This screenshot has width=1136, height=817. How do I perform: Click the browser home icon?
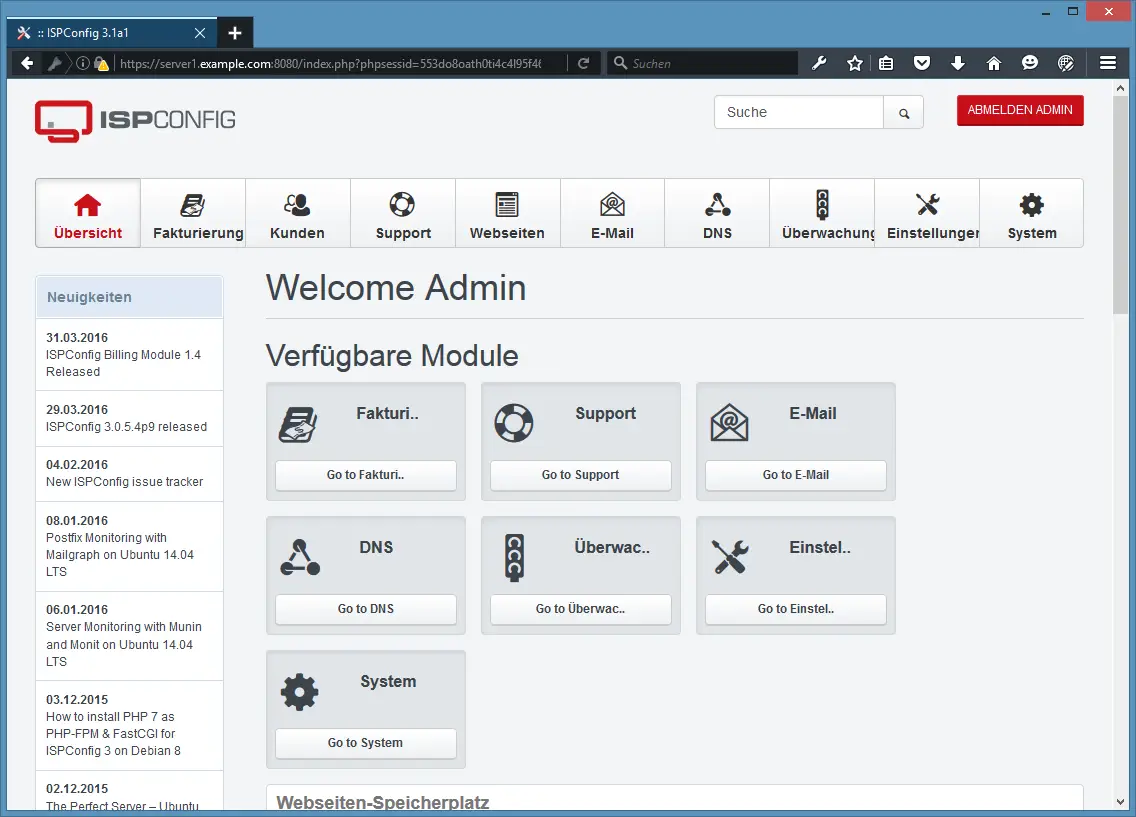coord(994,64)
